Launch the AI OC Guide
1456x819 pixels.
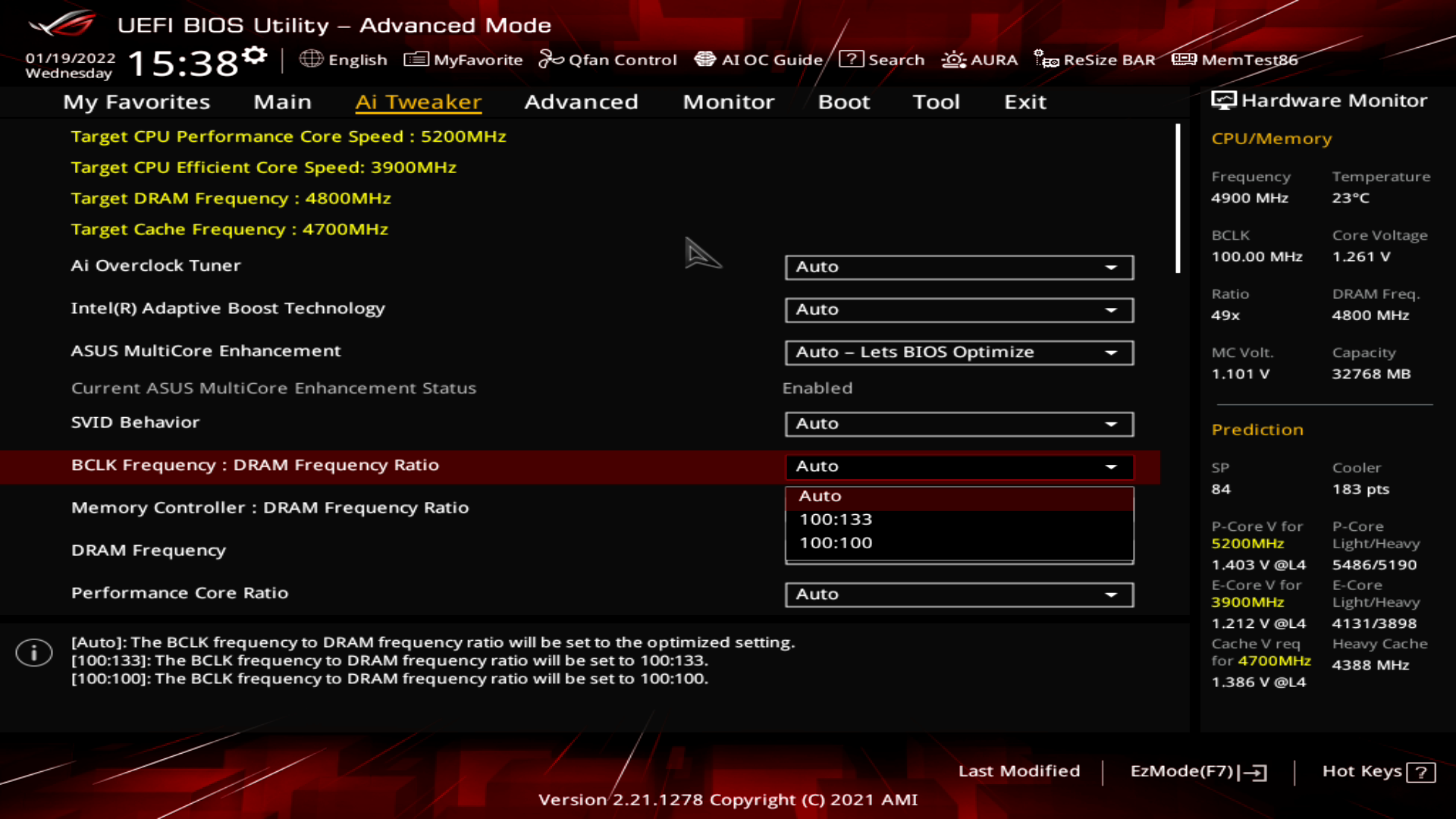(x=706, y=59)
